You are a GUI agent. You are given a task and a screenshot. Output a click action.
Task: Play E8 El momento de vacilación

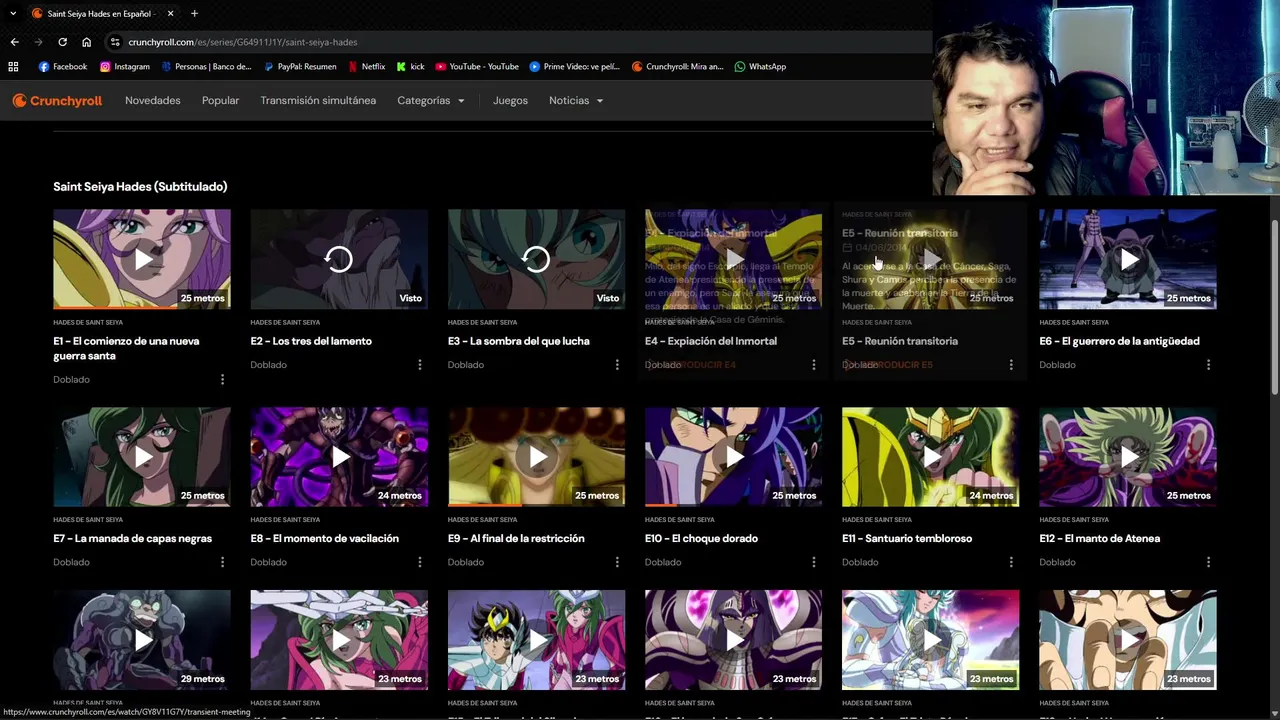tap(339, 457)
